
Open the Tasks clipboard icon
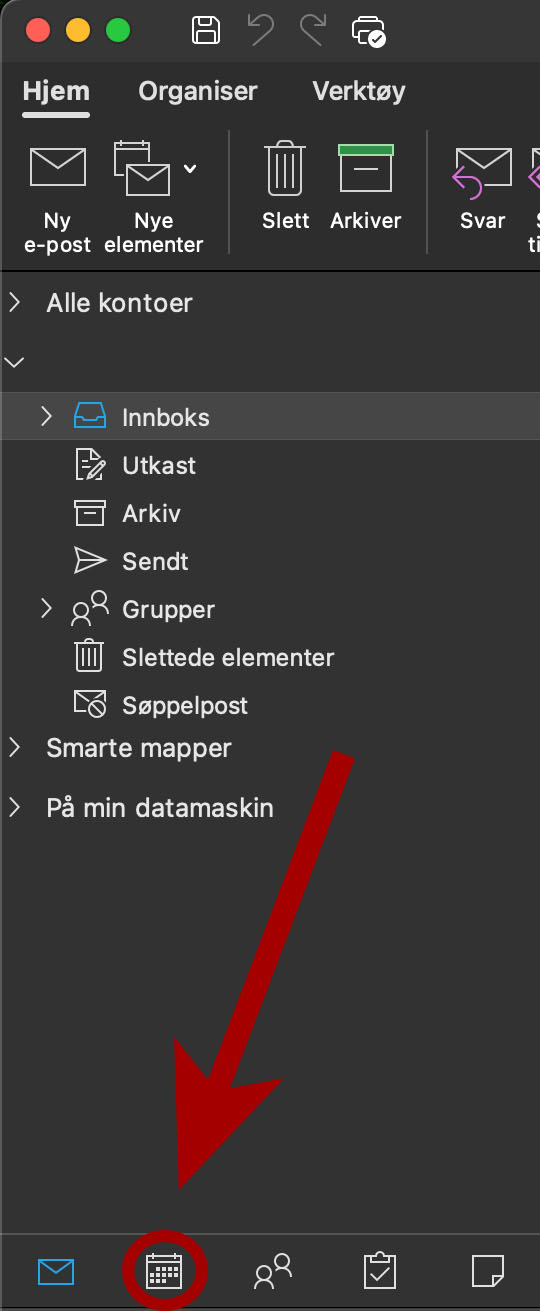click(x=379, y=1271)
